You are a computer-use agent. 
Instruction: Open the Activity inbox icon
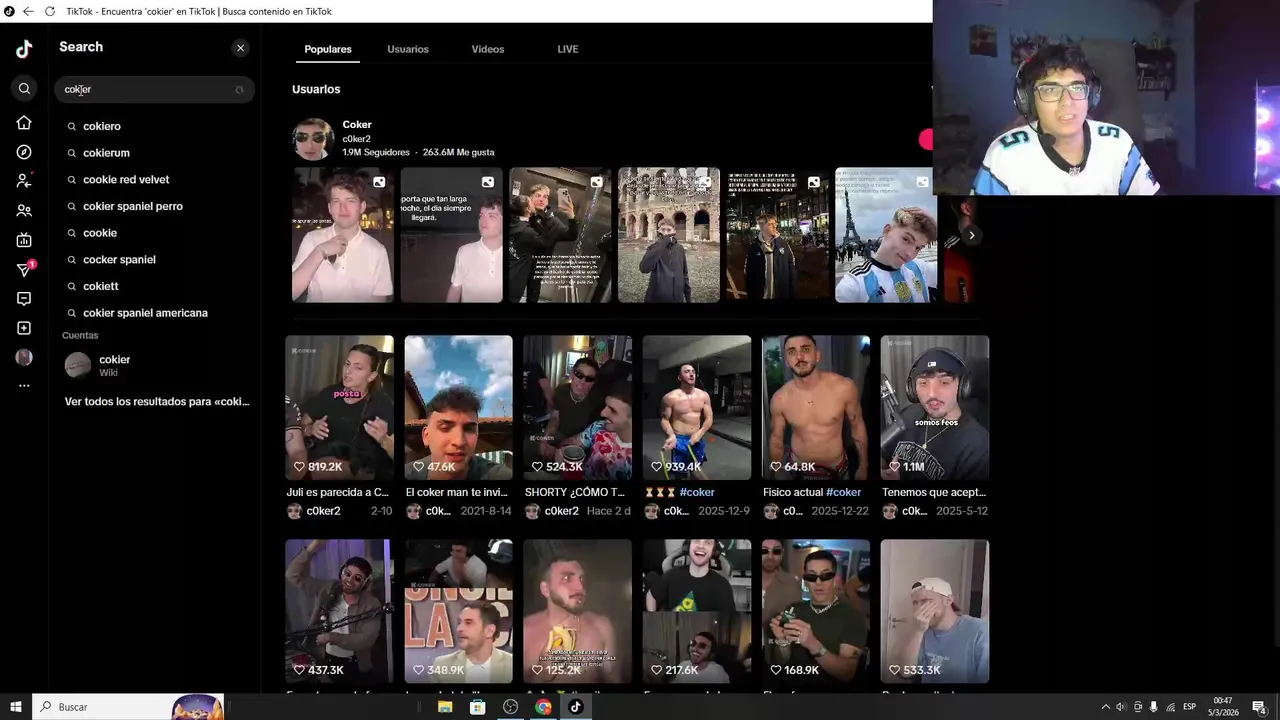(24, 299)
